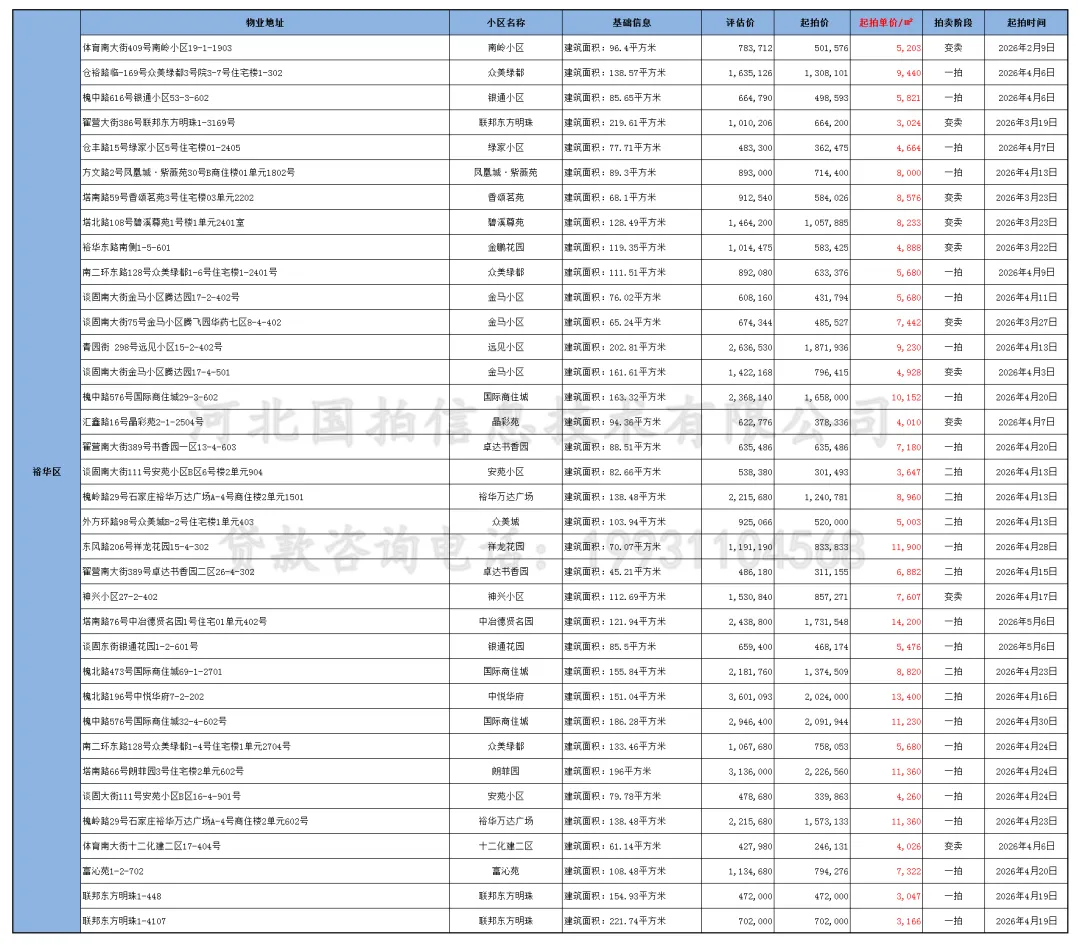Click start date 2026年4月30日
Screen dimensions: 1080x945
tap(1026, 721)
